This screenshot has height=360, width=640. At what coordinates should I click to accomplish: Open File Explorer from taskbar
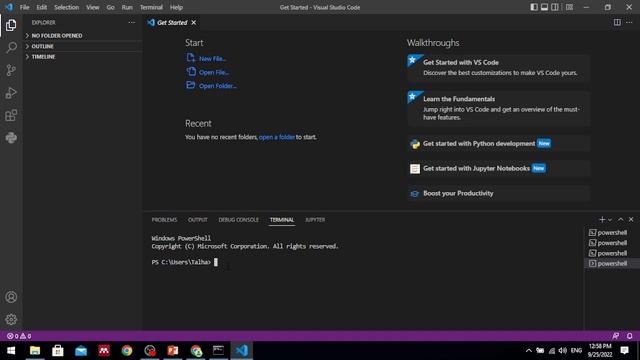[35, 350]
